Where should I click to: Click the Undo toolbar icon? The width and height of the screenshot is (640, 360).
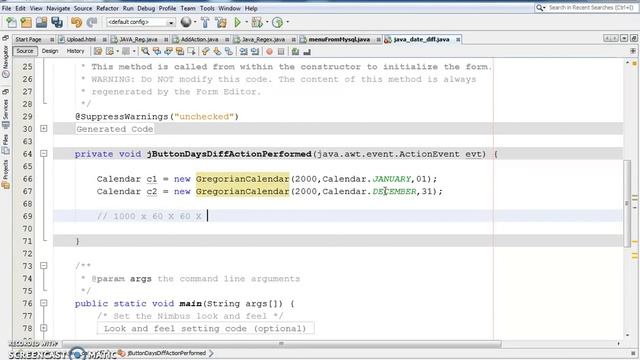click(76, 22)
